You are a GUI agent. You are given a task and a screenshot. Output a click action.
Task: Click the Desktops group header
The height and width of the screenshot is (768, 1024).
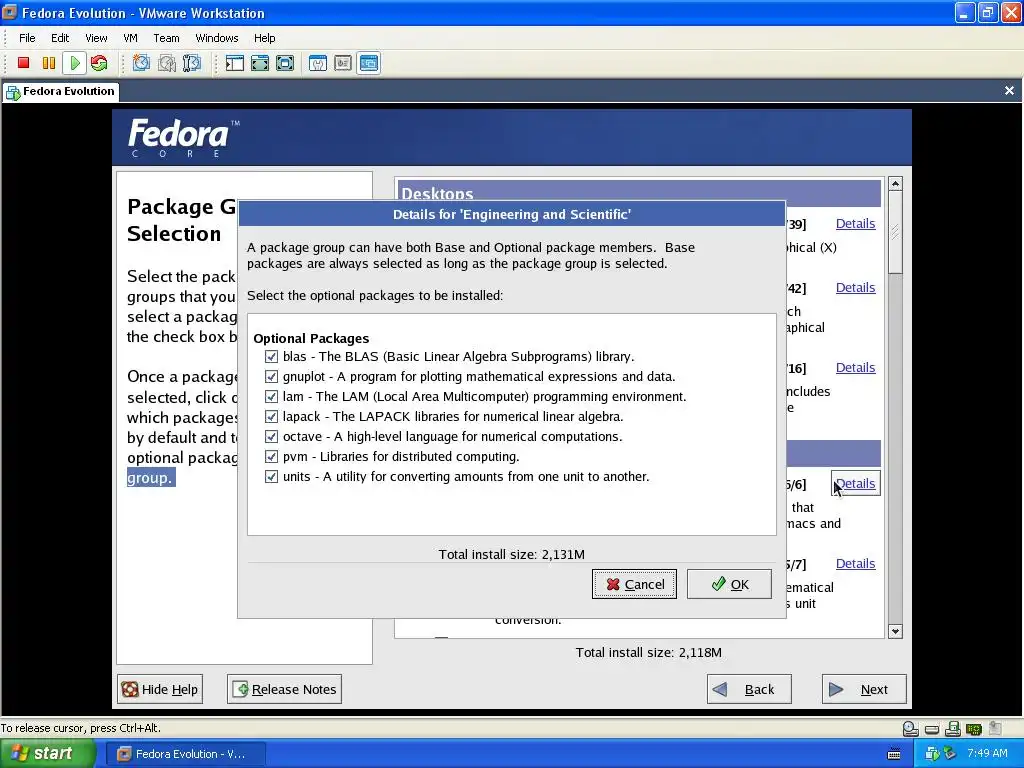click(x=639, y=193)
